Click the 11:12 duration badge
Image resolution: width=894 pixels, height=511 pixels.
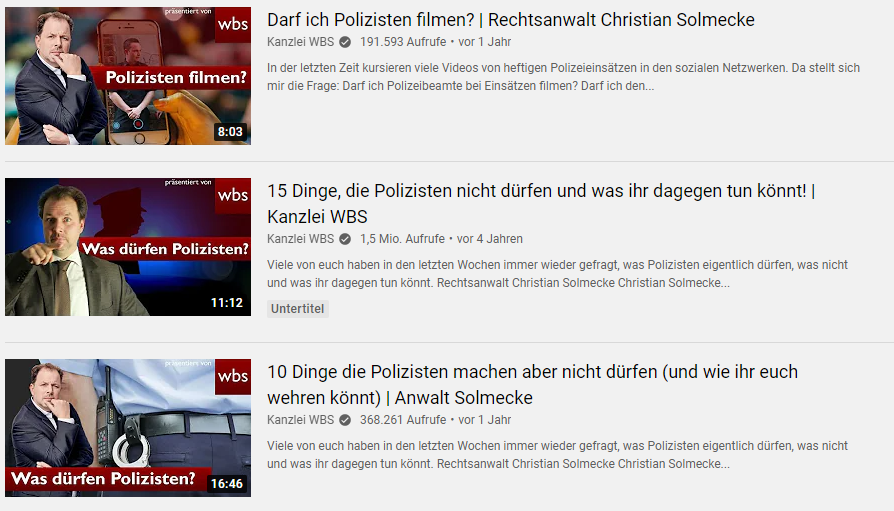click(x=227, y=303)
